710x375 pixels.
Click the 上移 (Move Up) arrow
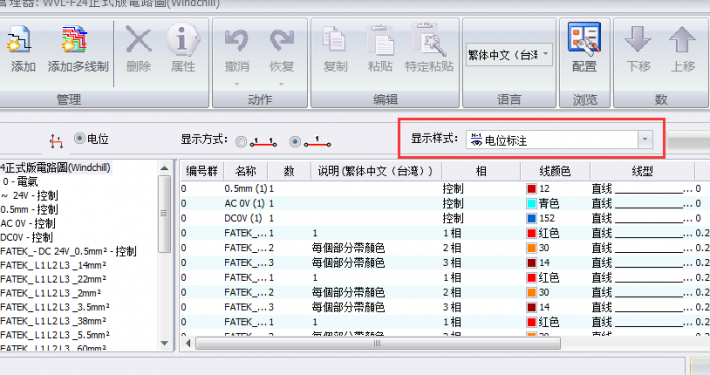click(x=682, y=39)
